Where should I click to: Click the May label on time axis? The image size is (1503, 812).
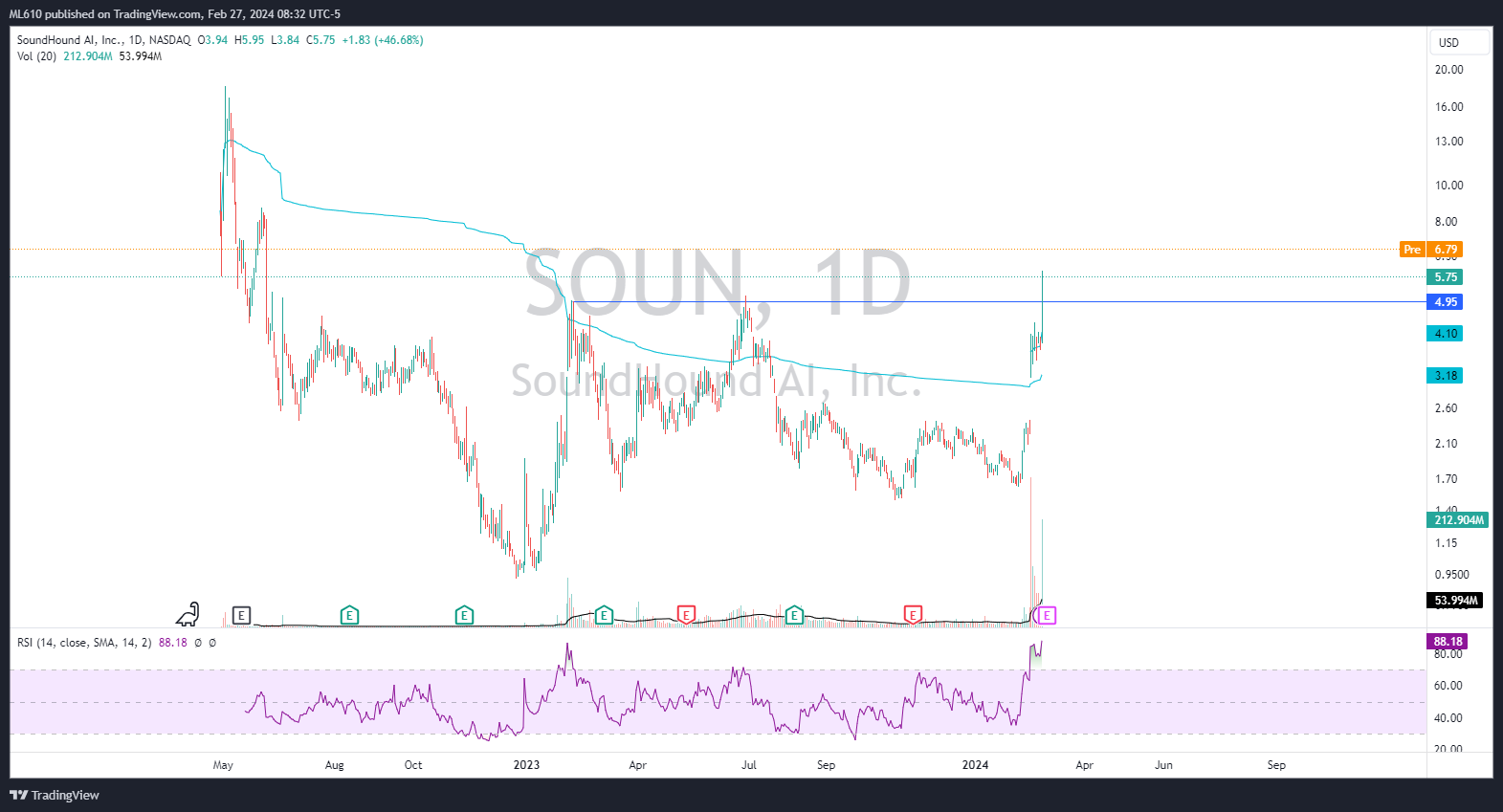click(x=223, y=765)
